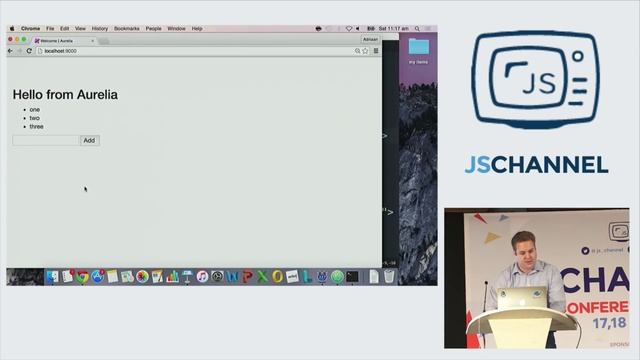Click the menu bar clock showing Sat 11:17 am
640x360 pixels.
(393, 29)
